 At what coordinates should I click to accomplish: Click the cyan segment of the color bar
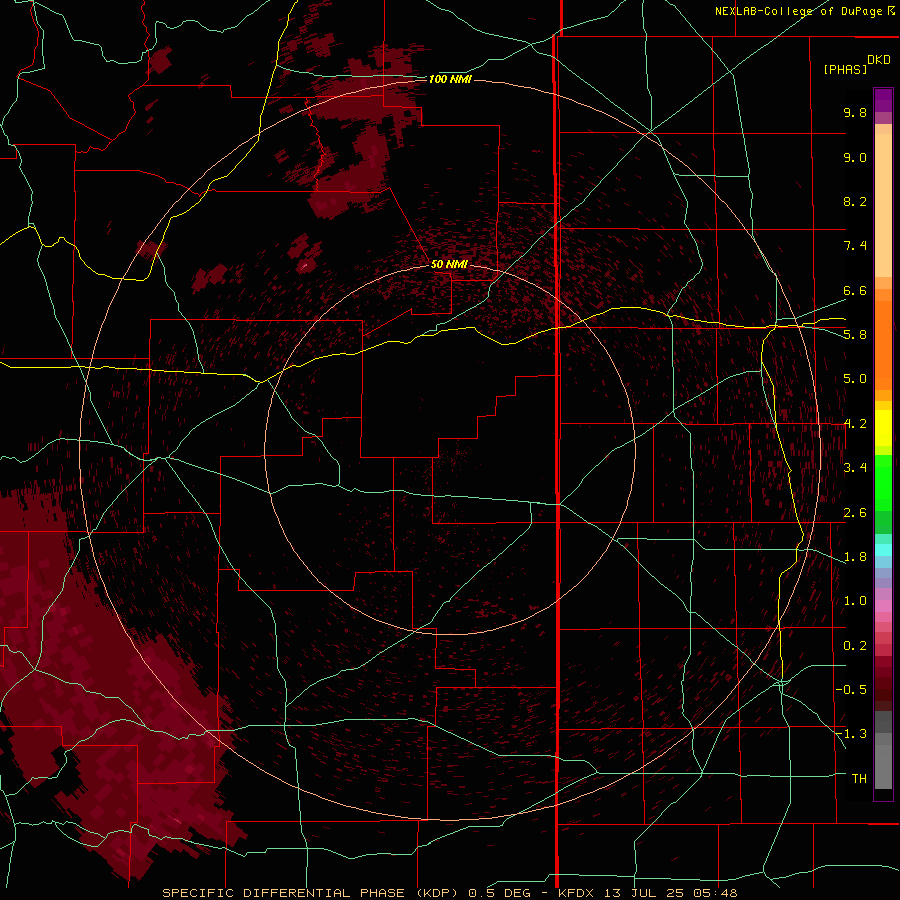pos(883,550)
